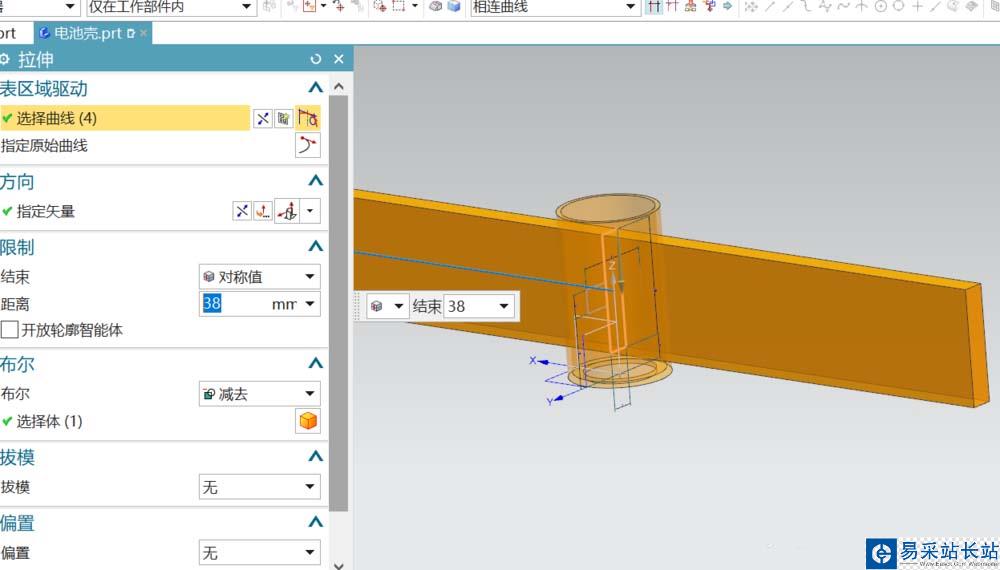Collapse the 表区域驱动 section

[x=315, y=88]
